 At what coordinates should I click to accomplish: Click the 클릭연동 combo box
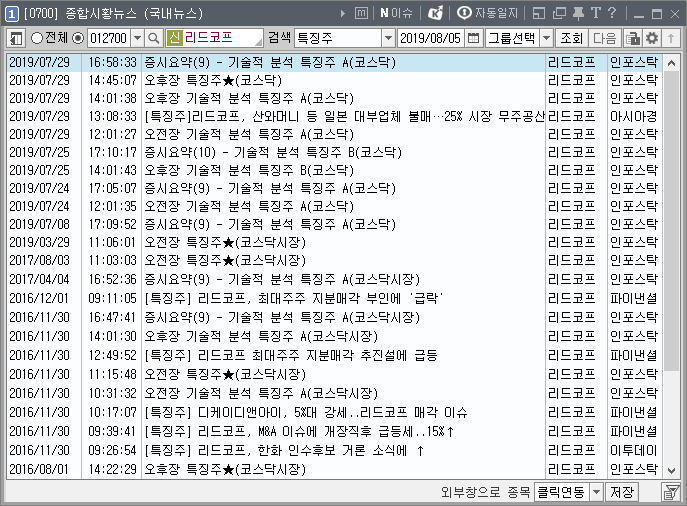tap(568, 492)
